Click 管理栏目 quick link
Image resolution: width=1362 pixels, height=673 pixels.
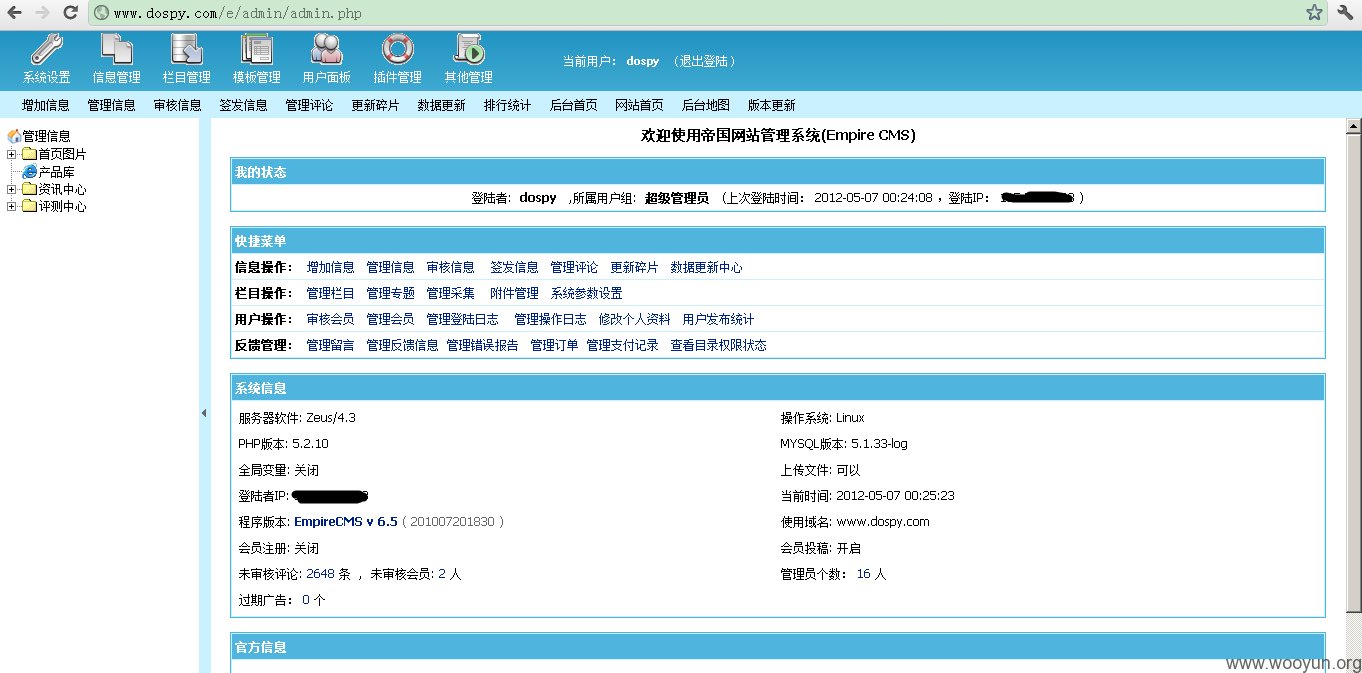[331, 293]
